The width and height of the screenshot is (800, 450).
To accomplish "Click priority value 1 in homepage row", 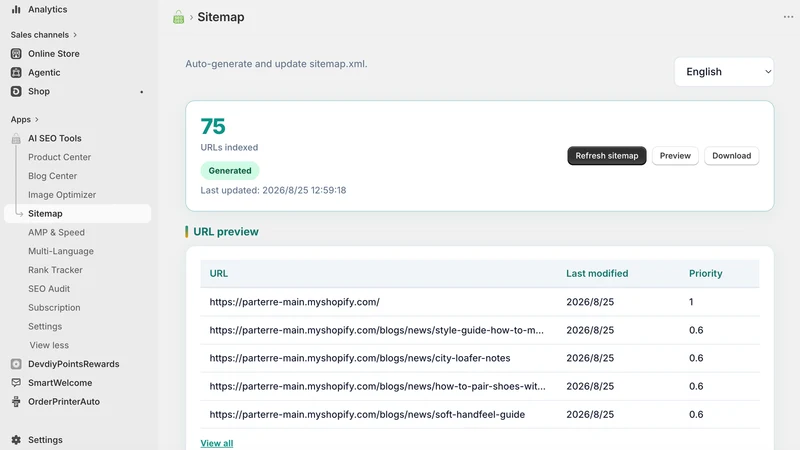I will coord(691,302).
